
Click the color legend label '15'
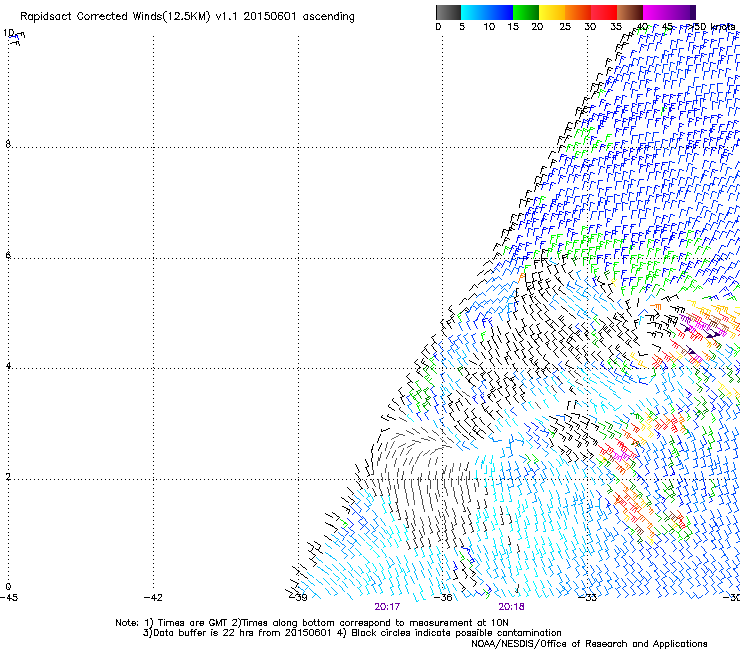[x=513, y=27]
